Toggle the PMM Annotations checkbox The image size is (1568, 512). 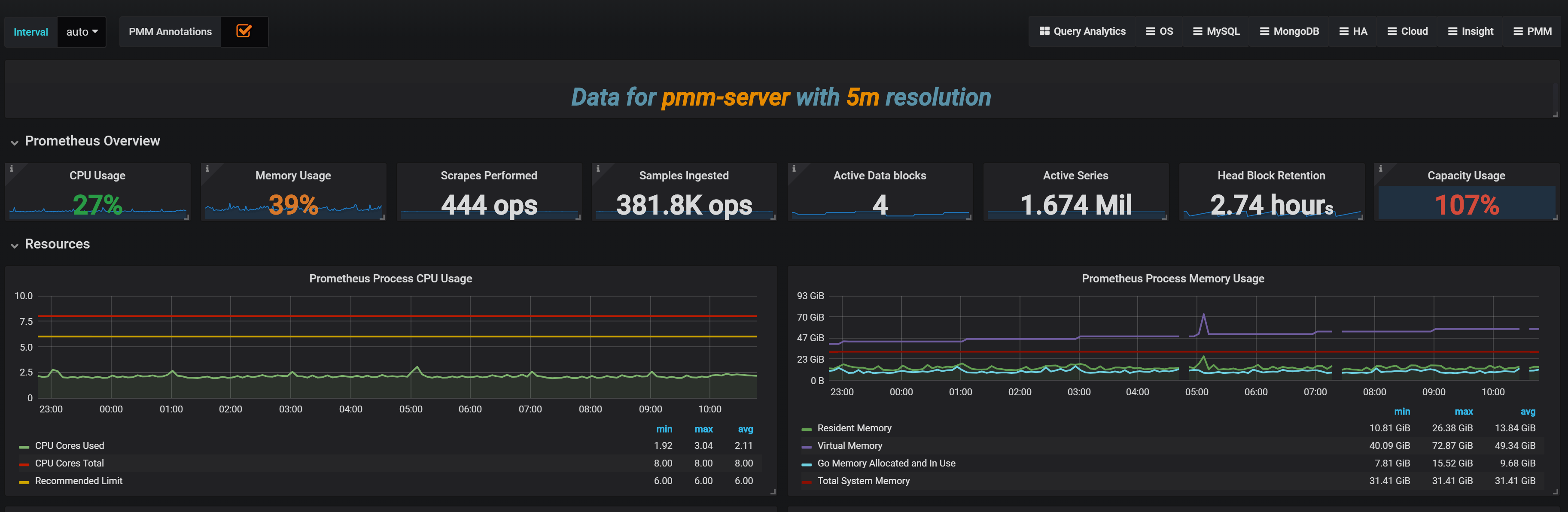tap(244, 31)
